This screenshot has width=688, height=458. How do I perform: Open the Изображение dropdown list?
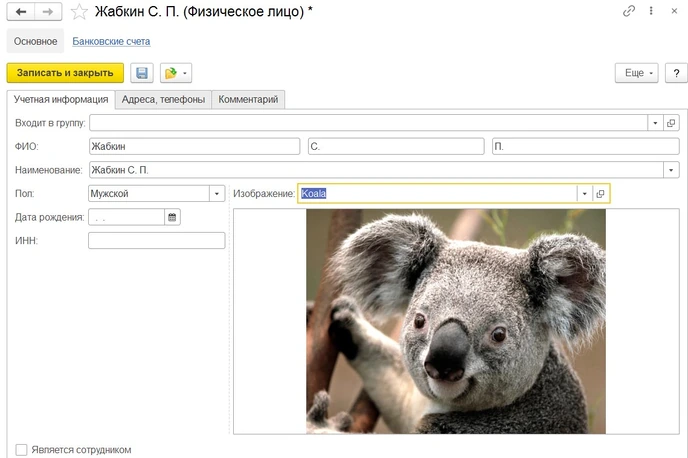coord(583,194)
